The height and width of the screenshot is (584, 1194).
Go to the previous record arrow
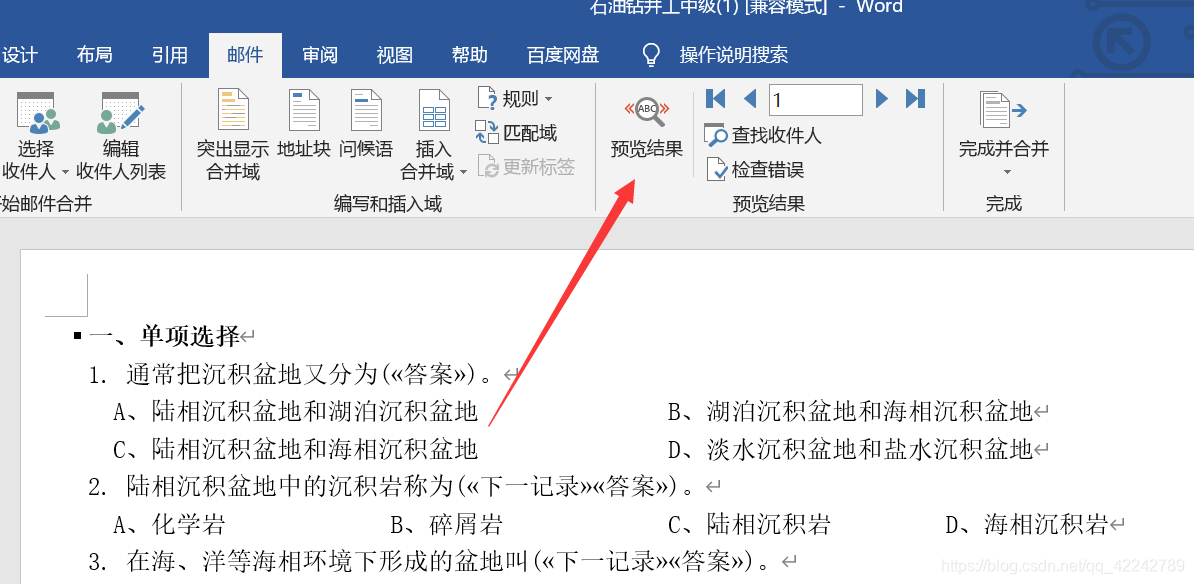tap(750, 98)
